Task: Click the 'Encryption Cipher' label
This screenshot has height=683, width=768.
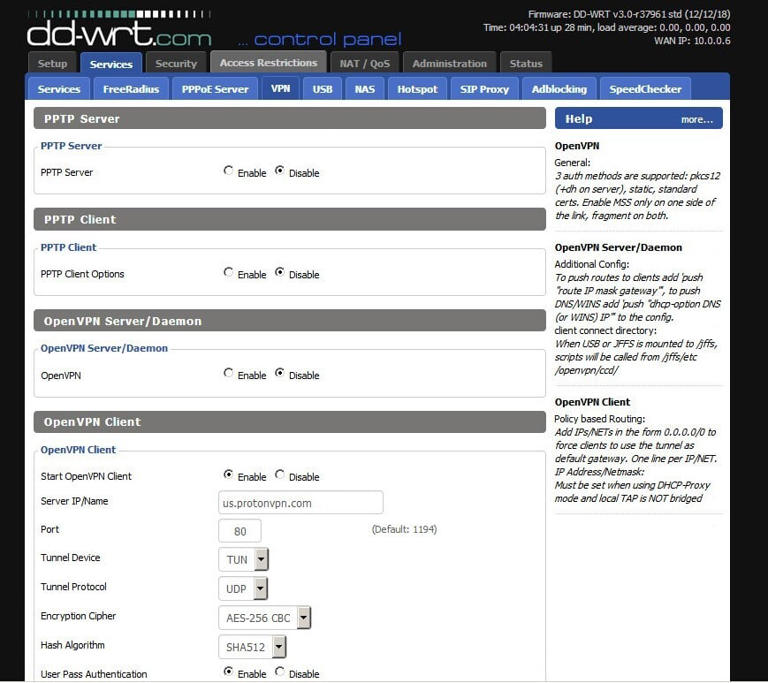Action: [78, 616]
